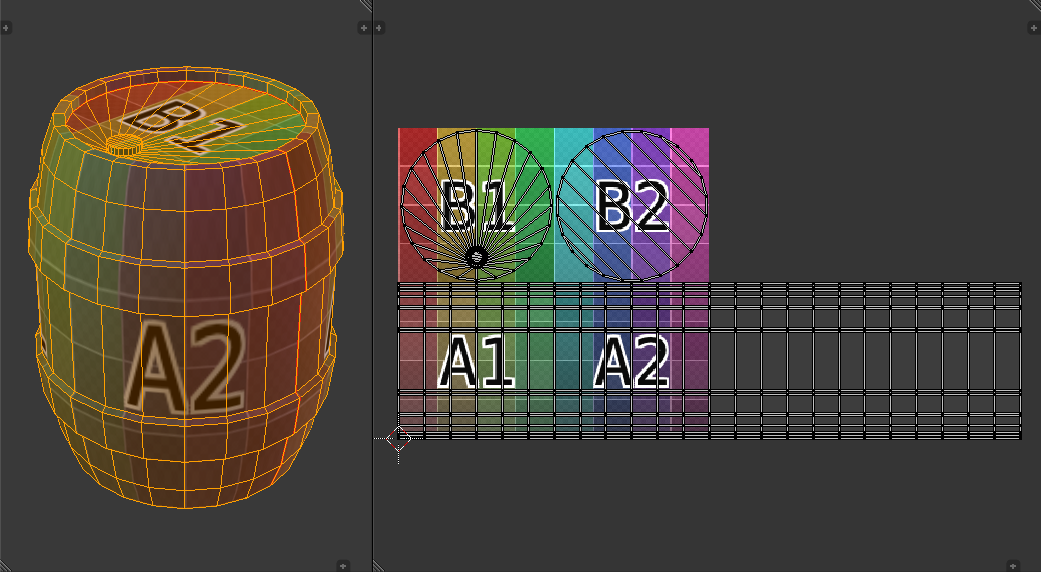Click the 2D cursor crosshair in UV editor

coord(398,438)
